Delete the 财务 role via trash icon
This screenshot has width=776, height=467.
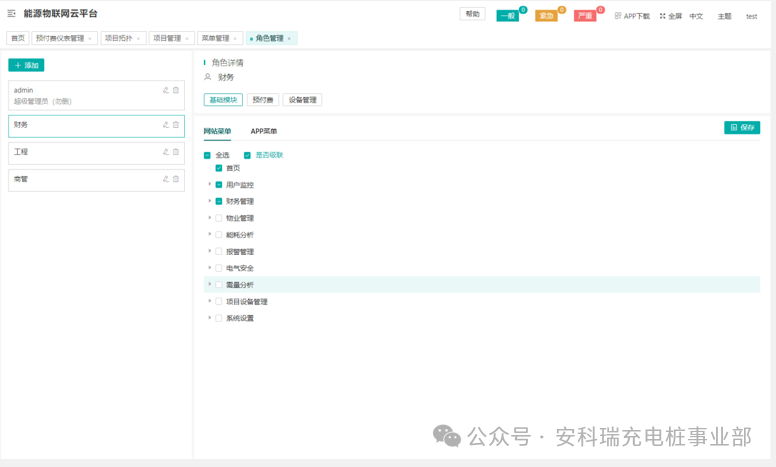coord(176,125)
